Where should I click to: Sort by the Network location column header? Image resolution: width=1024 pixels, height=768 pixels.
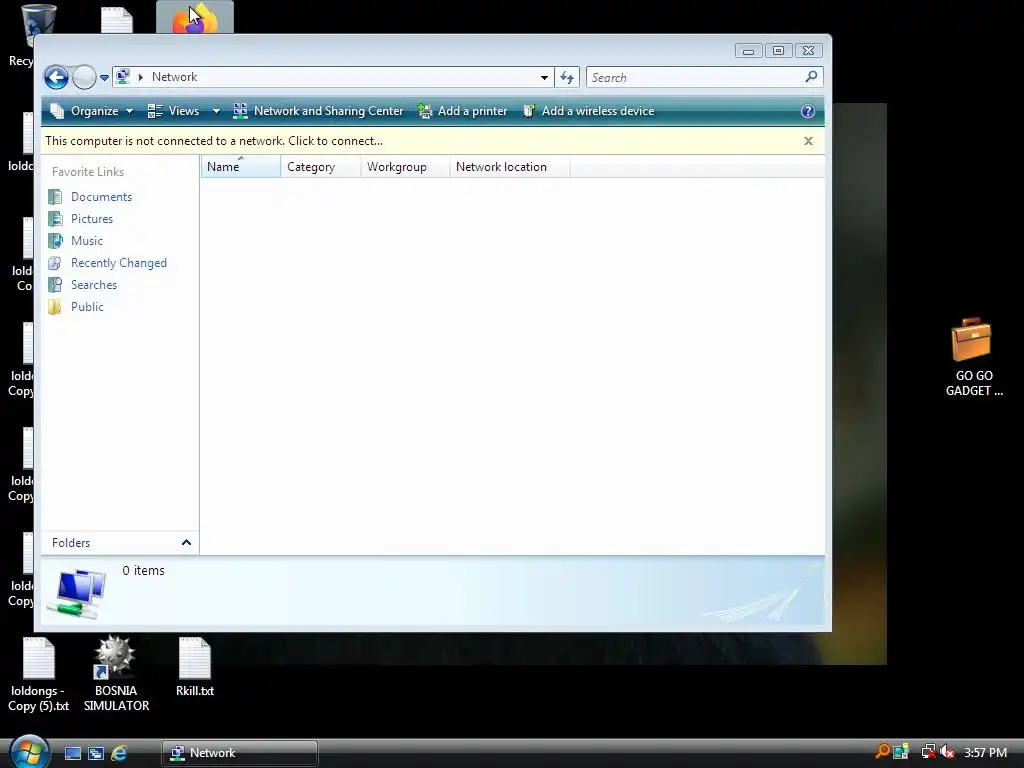click(x=509, y=167)
